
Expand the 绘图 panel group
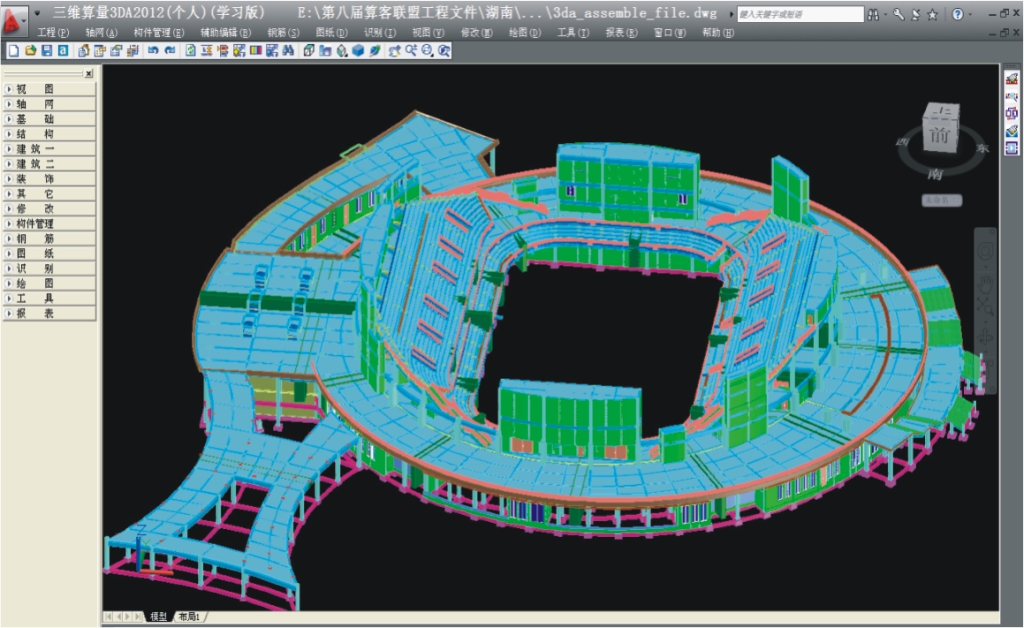coord(49,283)
